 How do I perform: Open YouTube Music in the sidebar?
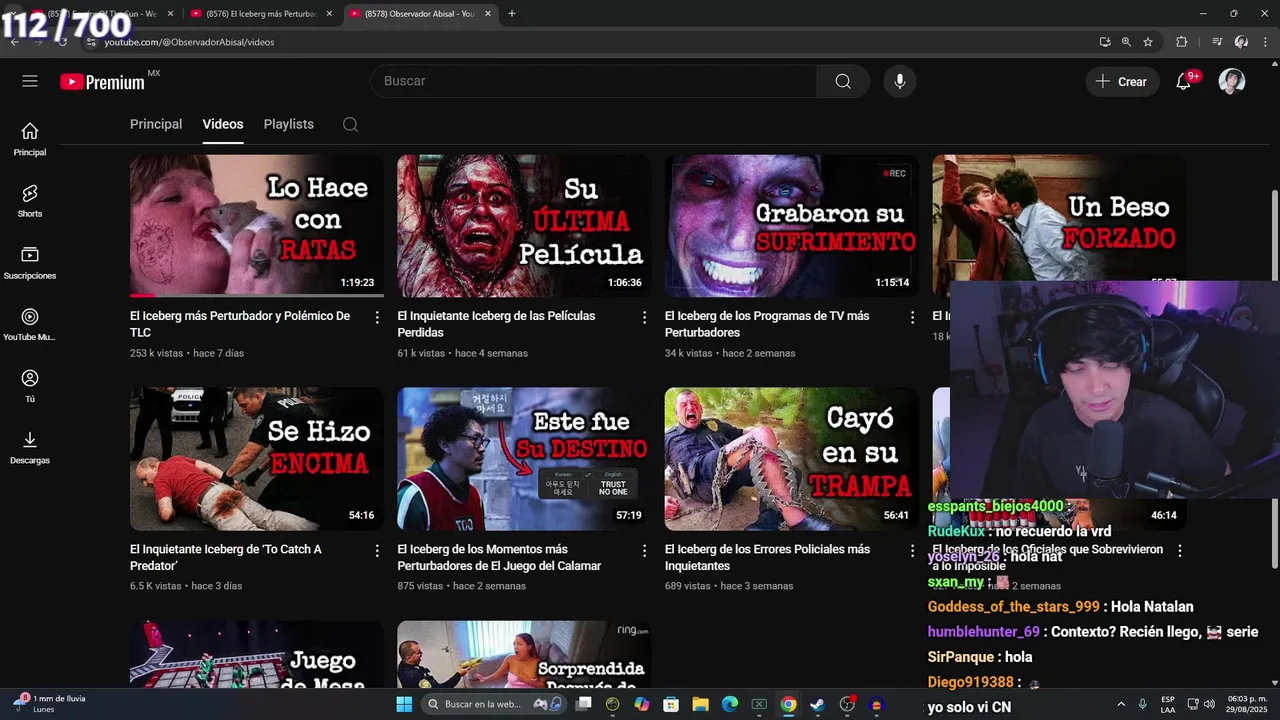(x=30, y=325)
